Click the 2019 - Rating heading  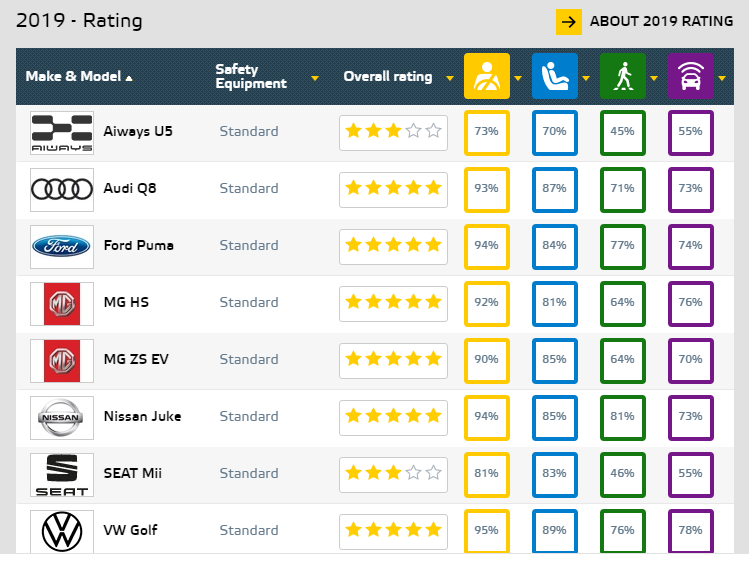coord(79,21)
